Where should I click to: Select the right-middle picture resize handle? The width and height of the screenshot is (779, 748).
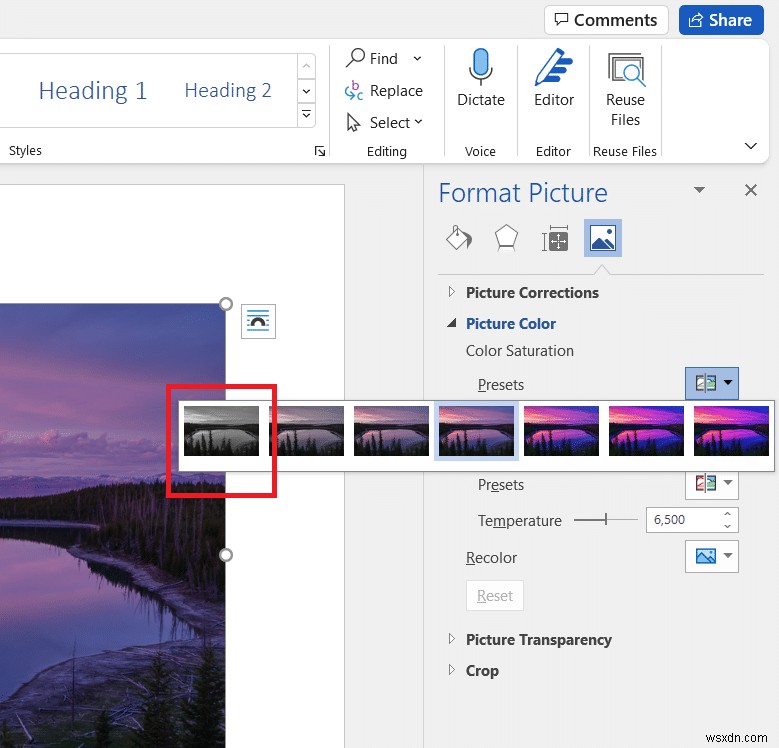(x=226, y=555)
